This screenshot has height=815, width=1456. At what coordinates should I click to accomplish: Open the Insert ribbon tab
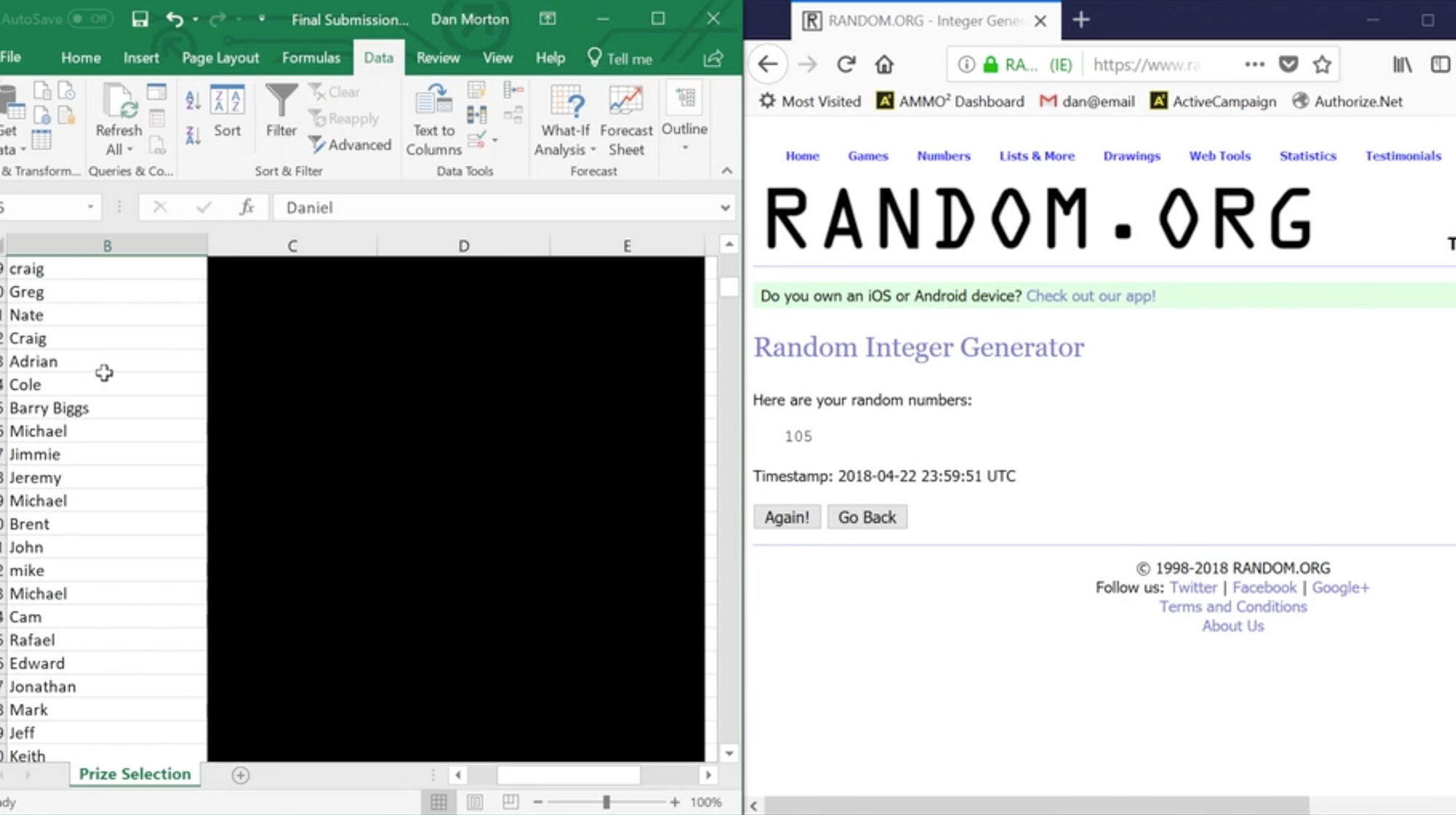tap(141, 58)
